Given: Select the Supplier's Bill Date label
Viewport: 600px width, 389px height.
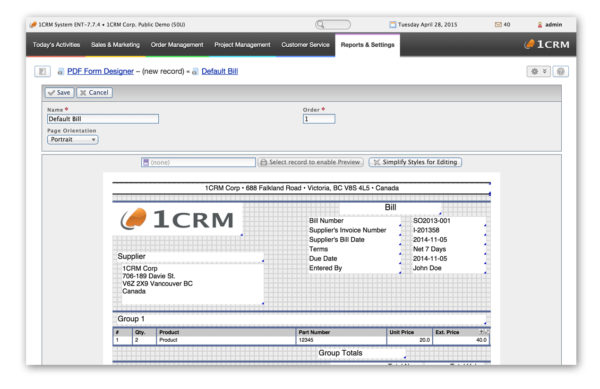Looking at the screenshot, I should 337,240.
